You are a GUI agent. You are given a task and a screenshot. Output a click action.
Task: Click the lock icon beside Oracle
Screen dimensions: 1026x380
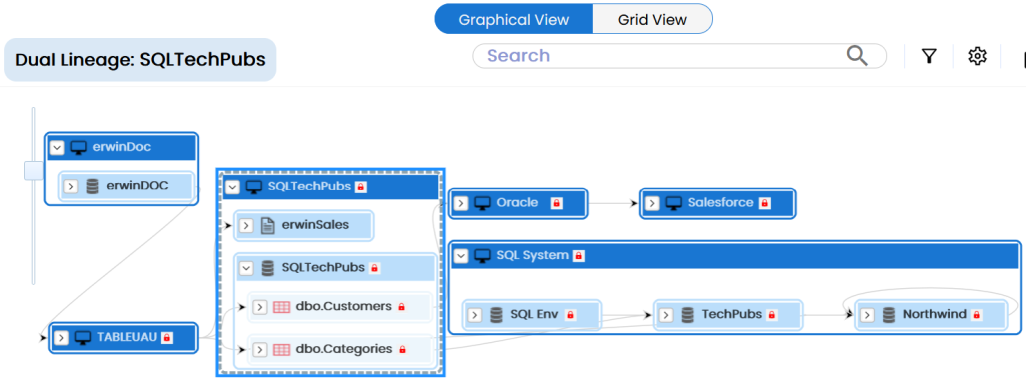coord(556,203)
